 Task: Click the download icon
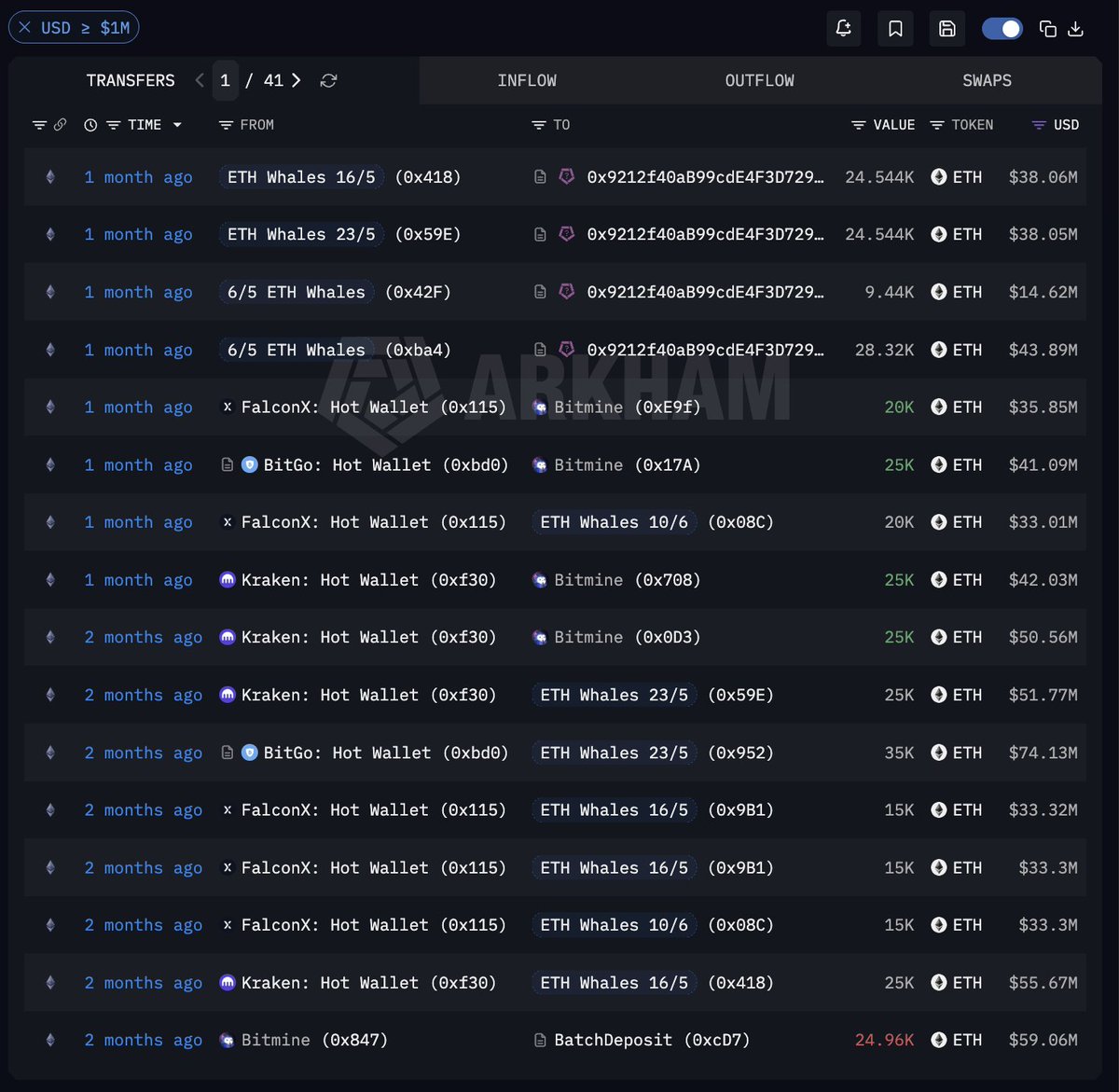click(1075, 29)
